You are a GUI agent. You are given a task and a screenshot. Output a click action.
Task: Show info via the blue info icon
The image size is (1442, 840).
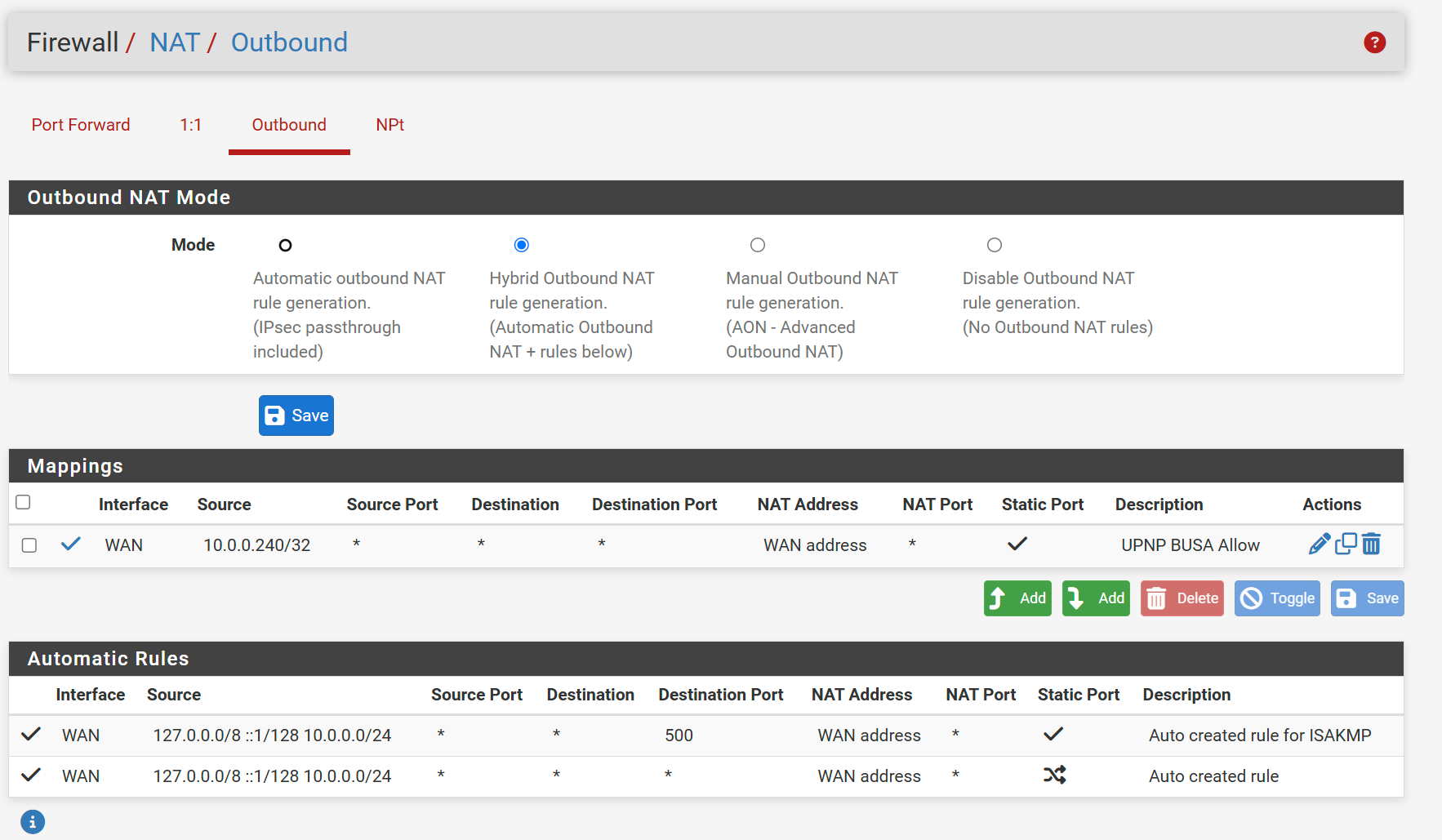click(x=33, y=822)
